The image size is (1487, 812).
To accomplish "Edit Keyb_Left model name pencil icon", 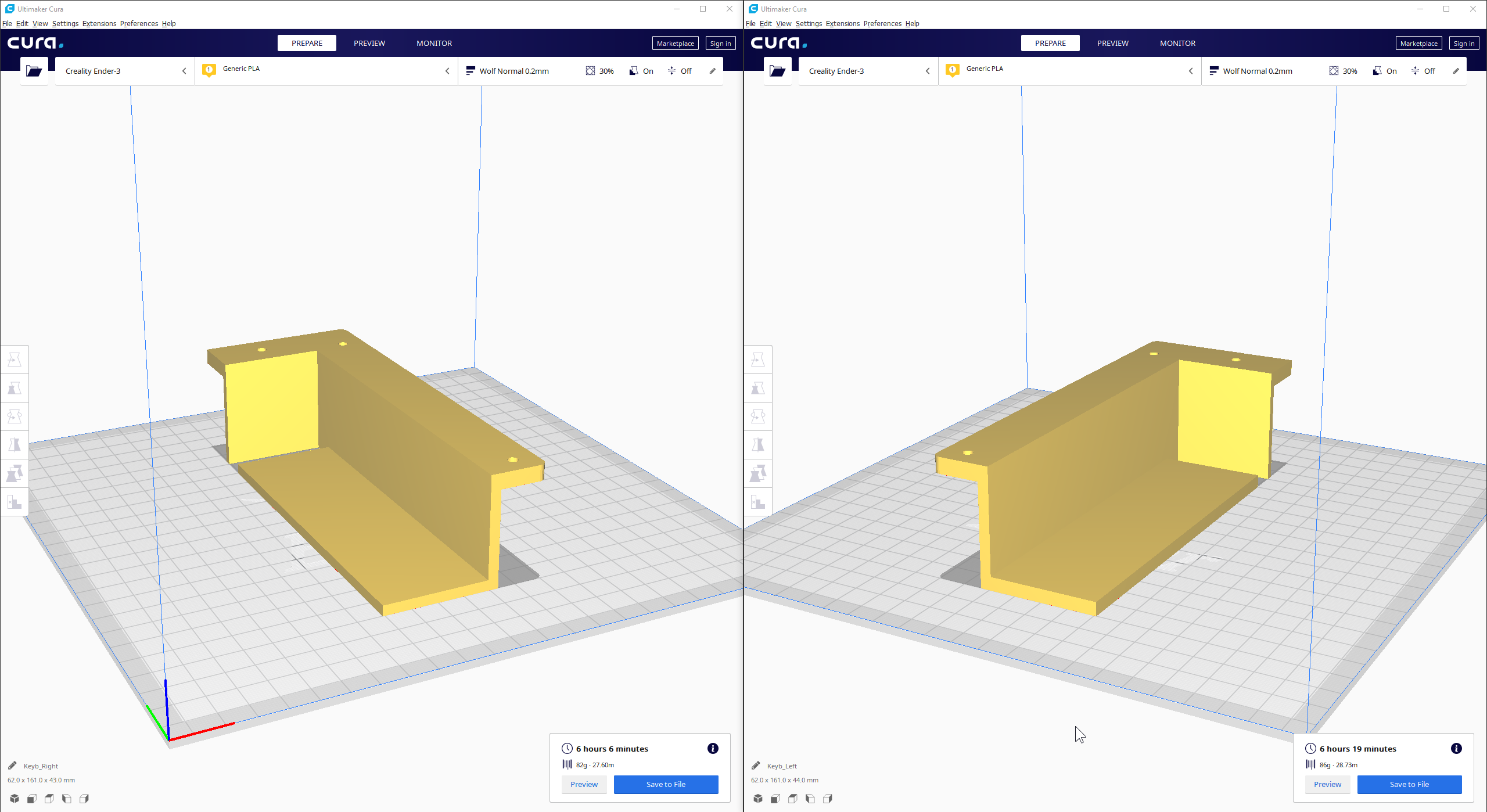I will [x=756, y=766].
